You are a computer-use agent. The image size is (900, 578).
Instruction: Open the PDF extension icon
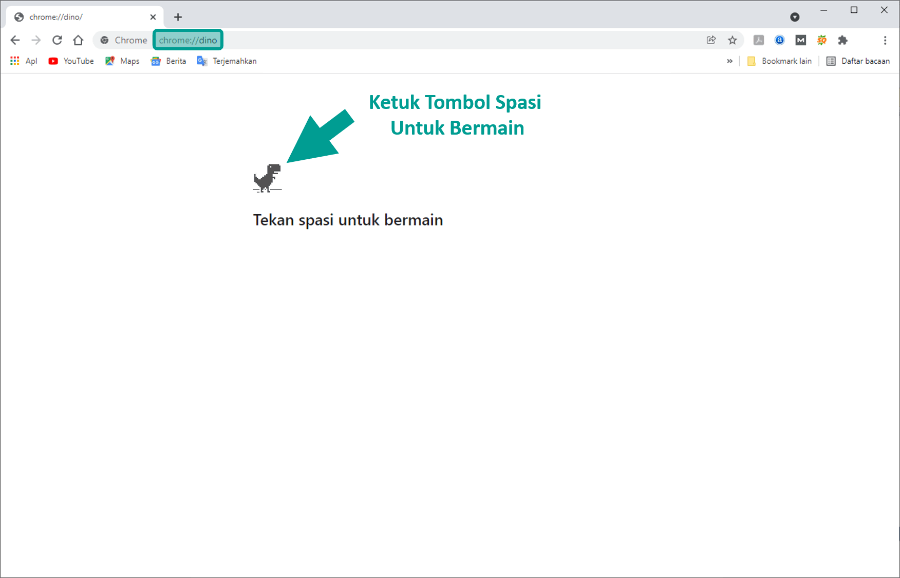758,40
